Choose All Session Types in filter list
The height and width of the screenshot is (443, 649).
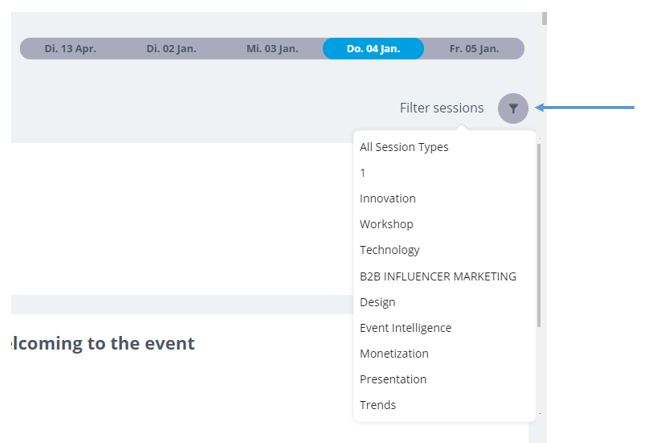pyautogui.click(x=404, y=147)
